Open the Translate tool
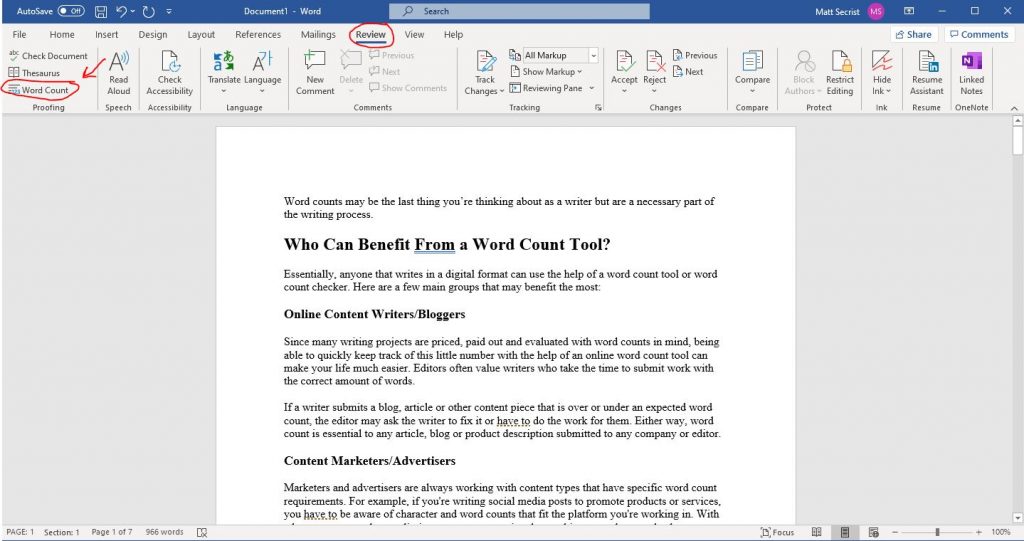Screen dimensions: 1024x541 (224, 72)
